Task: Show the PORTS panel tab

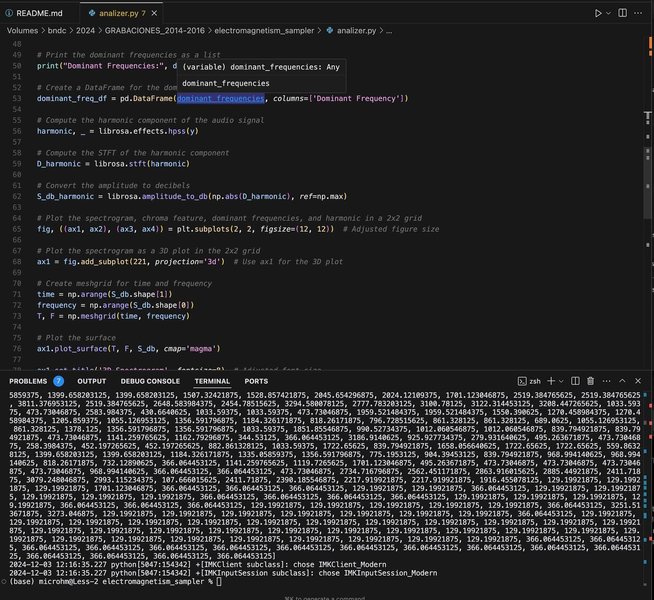Action: point(256,381)
